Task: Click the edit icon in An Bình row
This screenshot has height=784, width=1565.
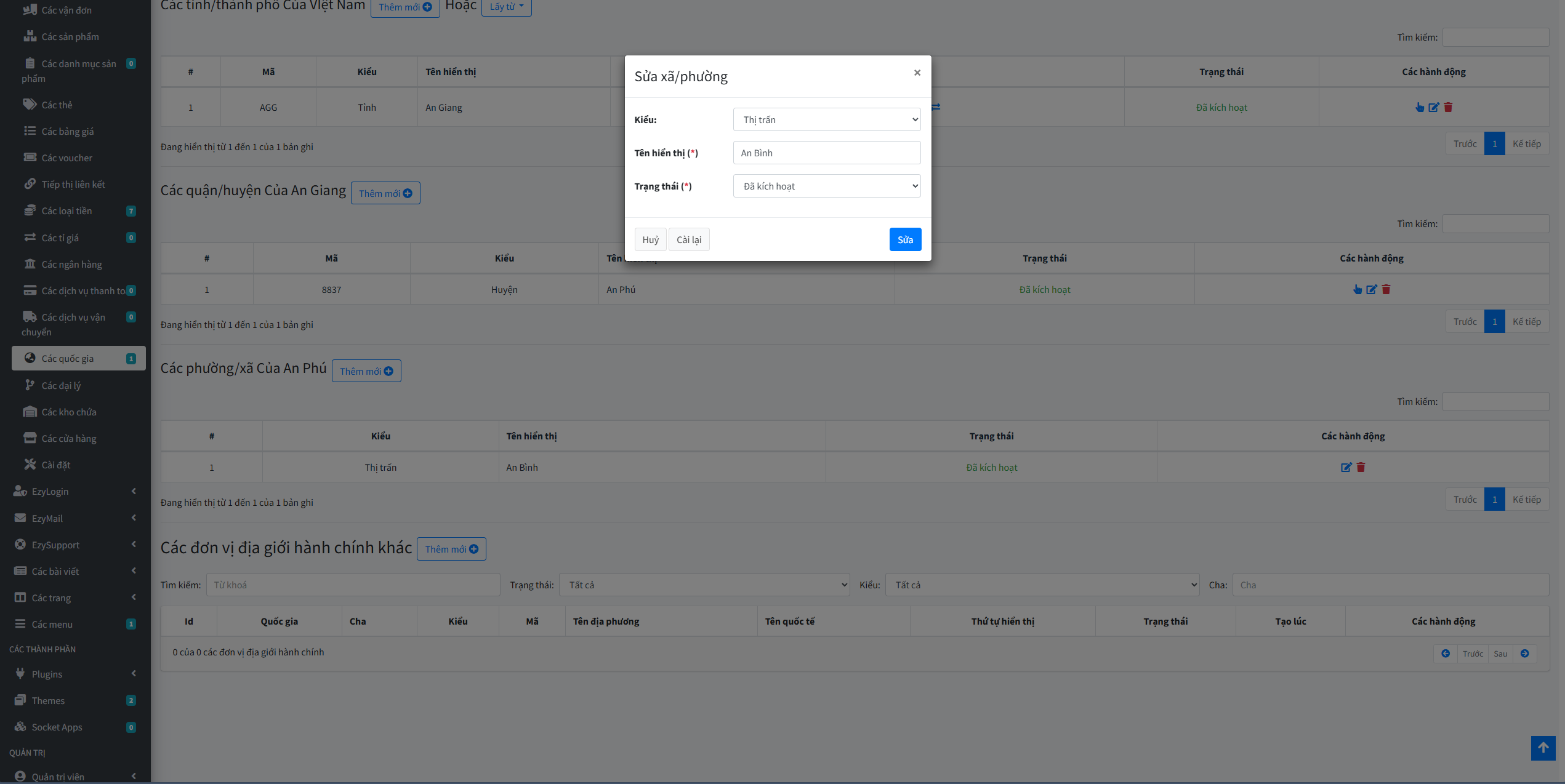Action: tap(1346, 467)
